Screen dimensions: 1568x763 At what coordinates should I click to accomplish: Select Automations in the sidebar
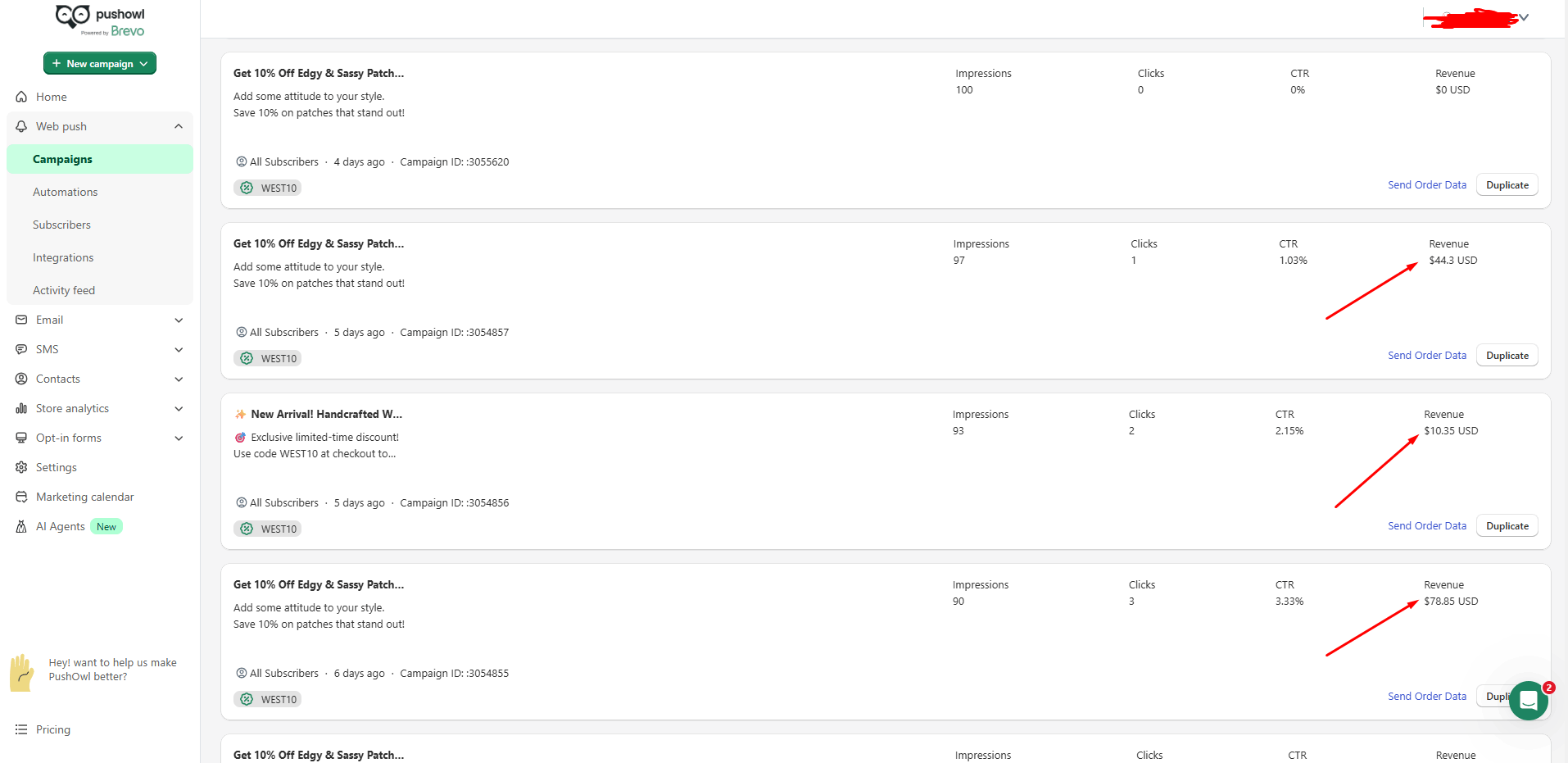[66, 192]
